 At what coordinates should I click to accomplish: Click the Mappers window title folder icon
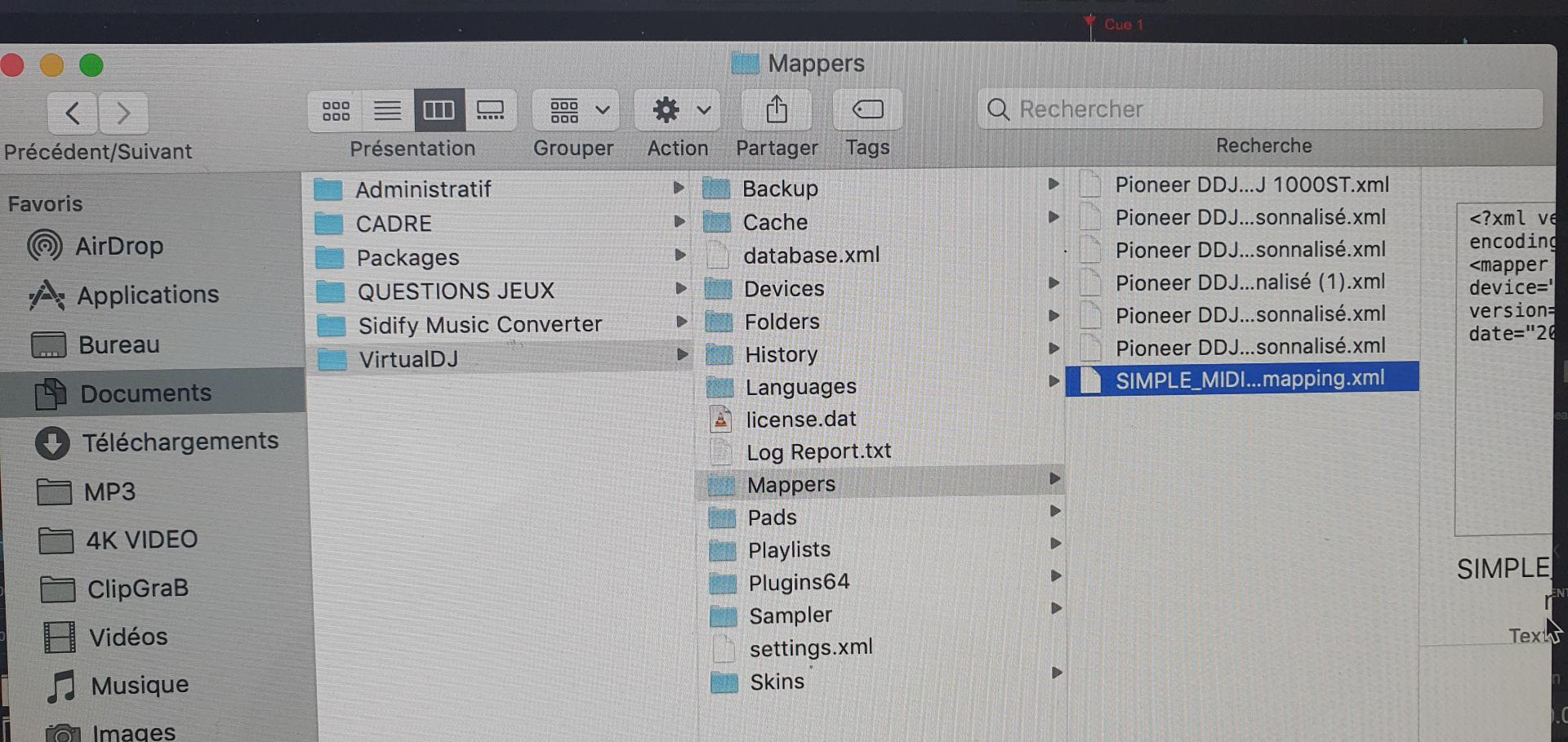(745, 63)
